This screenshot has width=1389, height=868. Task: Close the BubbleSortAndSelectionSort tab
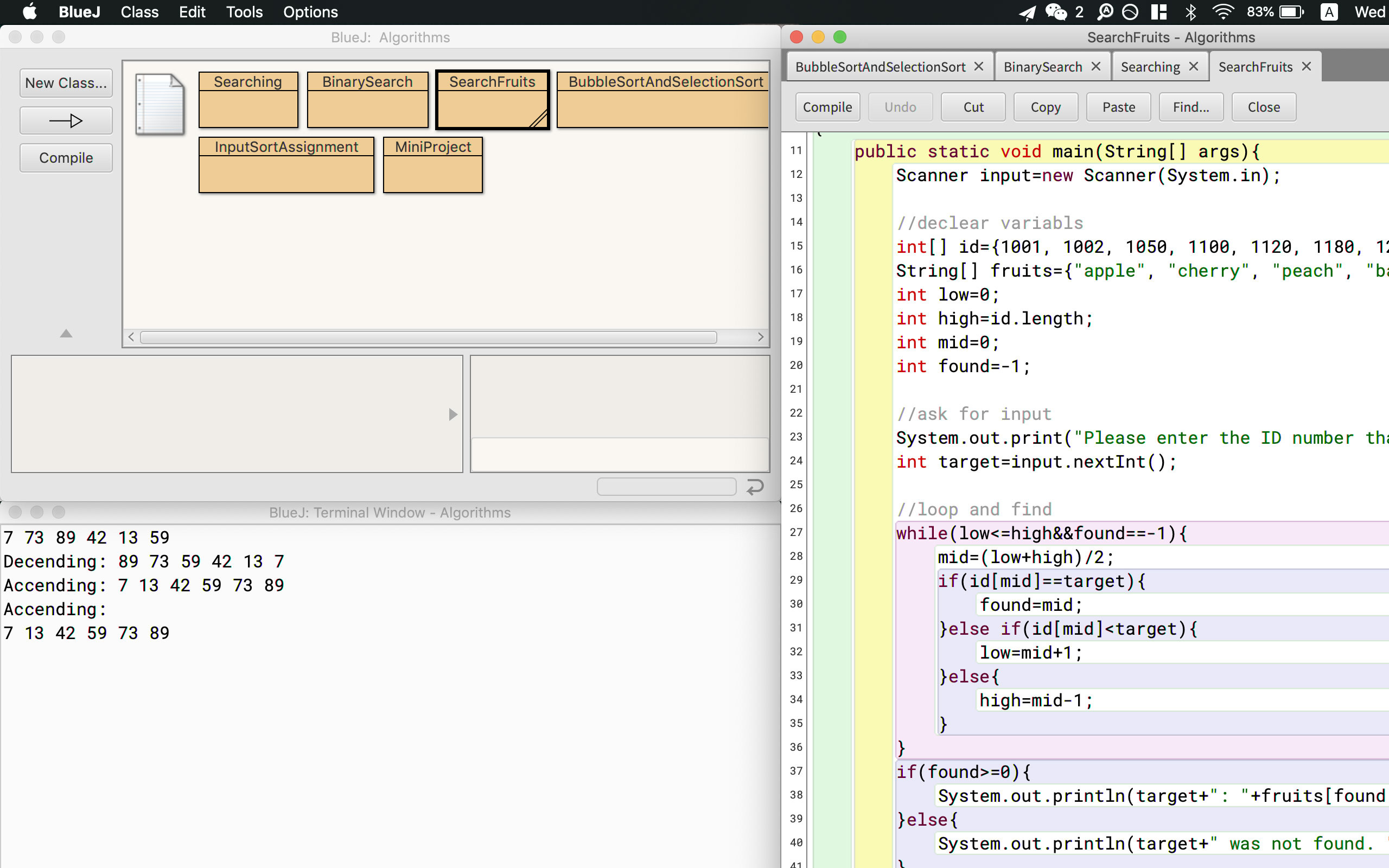[979, 67]
